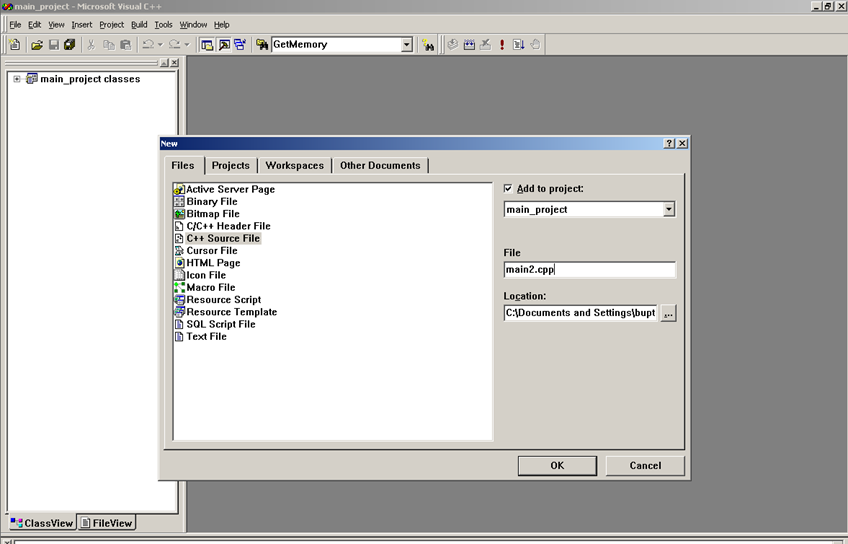Select the Resource Script file type
The image size is (848, 544).
pos(223,300)
